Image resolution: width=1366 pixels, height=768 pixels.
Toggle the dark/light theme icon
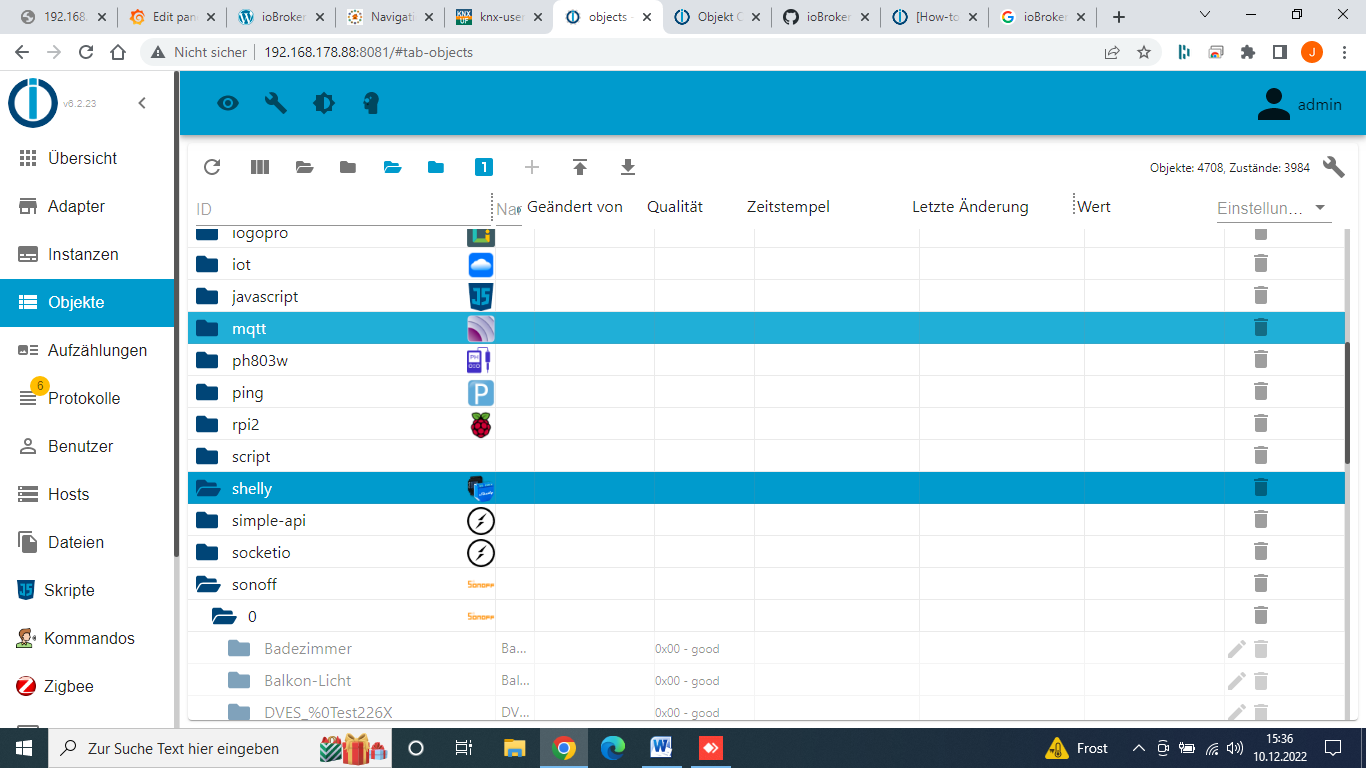click(324, 103)
